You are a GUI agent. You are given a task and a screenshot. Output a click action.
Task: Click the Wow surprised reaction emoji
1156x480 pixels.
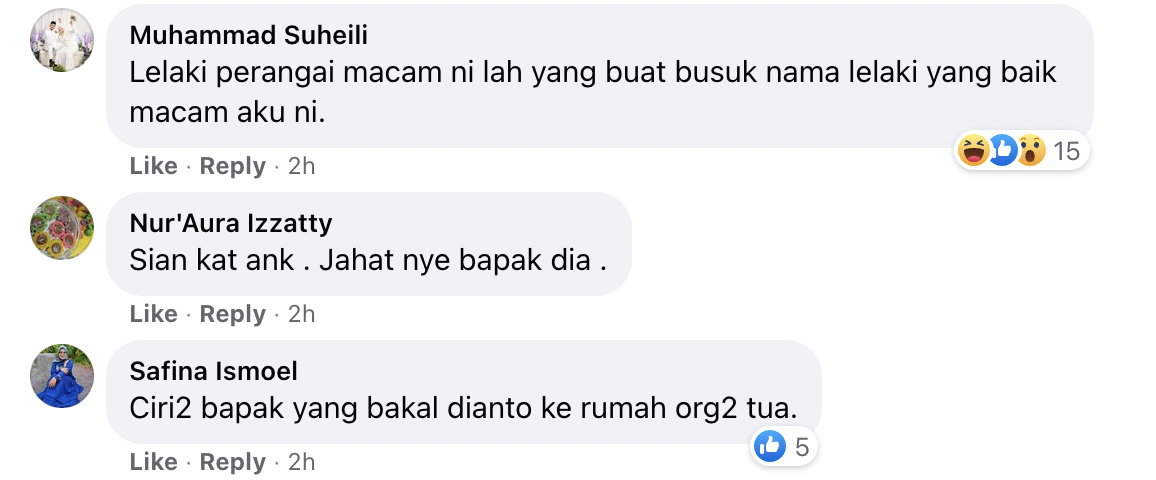point(1031,151)
